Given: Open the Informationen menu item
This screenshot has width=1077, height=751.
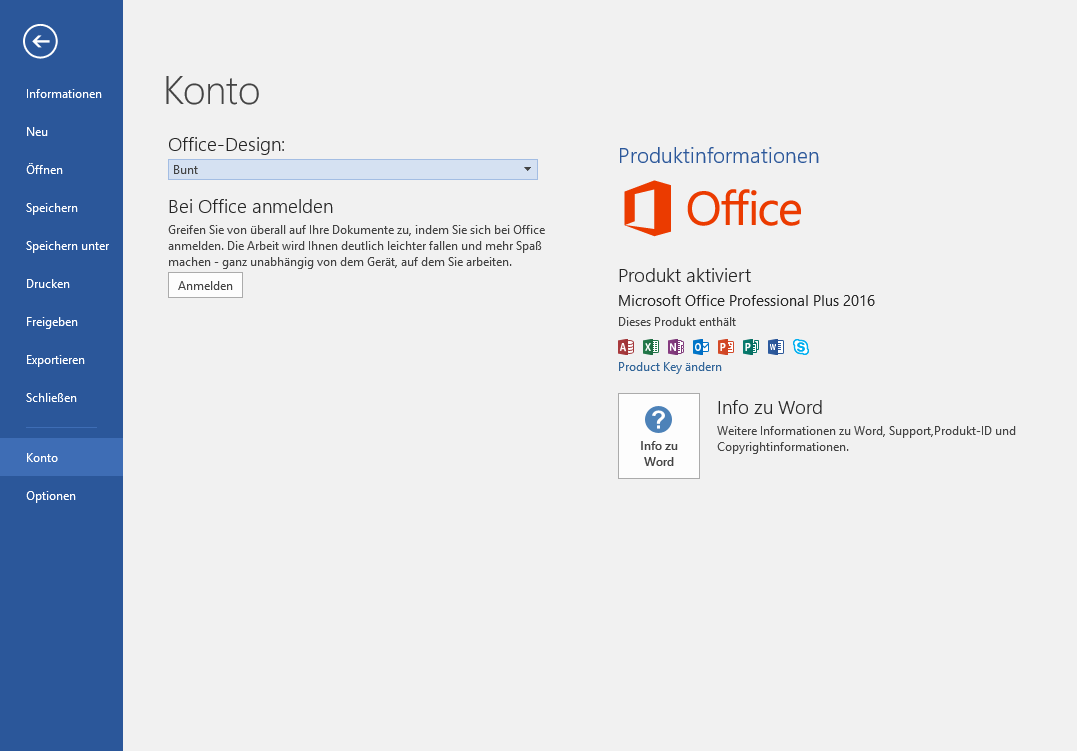Looking at the screenshot, I should (x=62, y=94).
